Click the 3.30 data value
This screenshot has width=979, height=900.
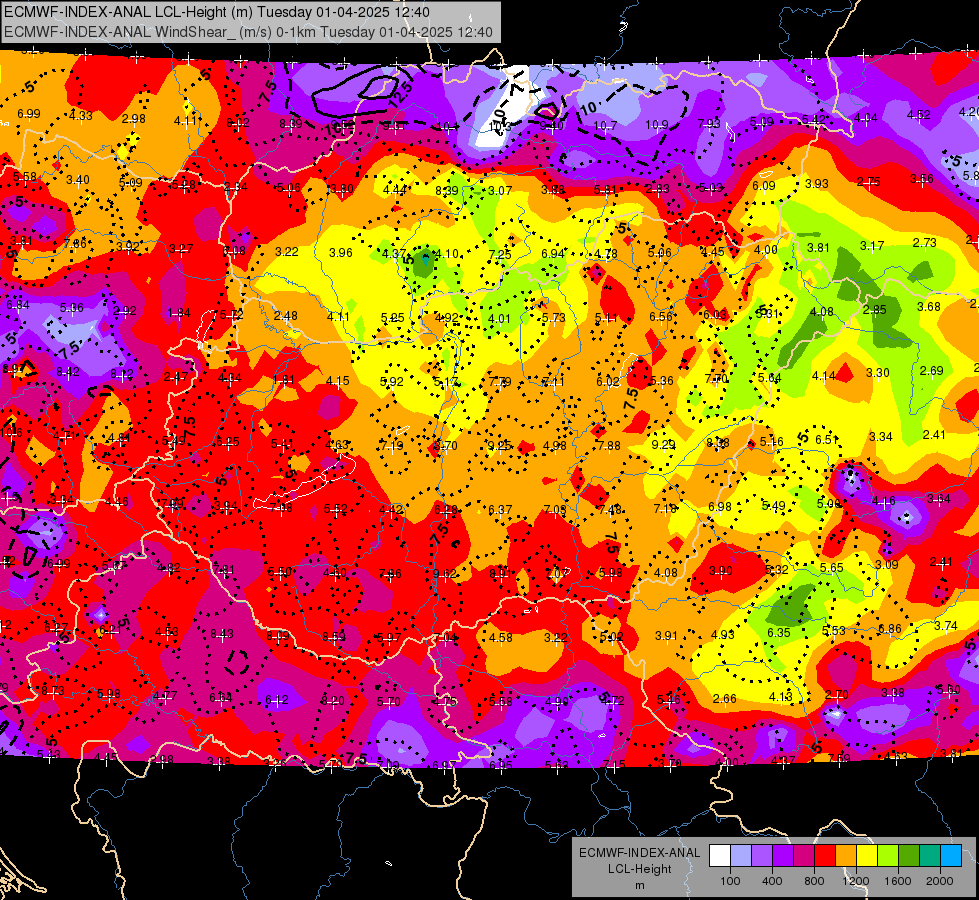(877, 372)
